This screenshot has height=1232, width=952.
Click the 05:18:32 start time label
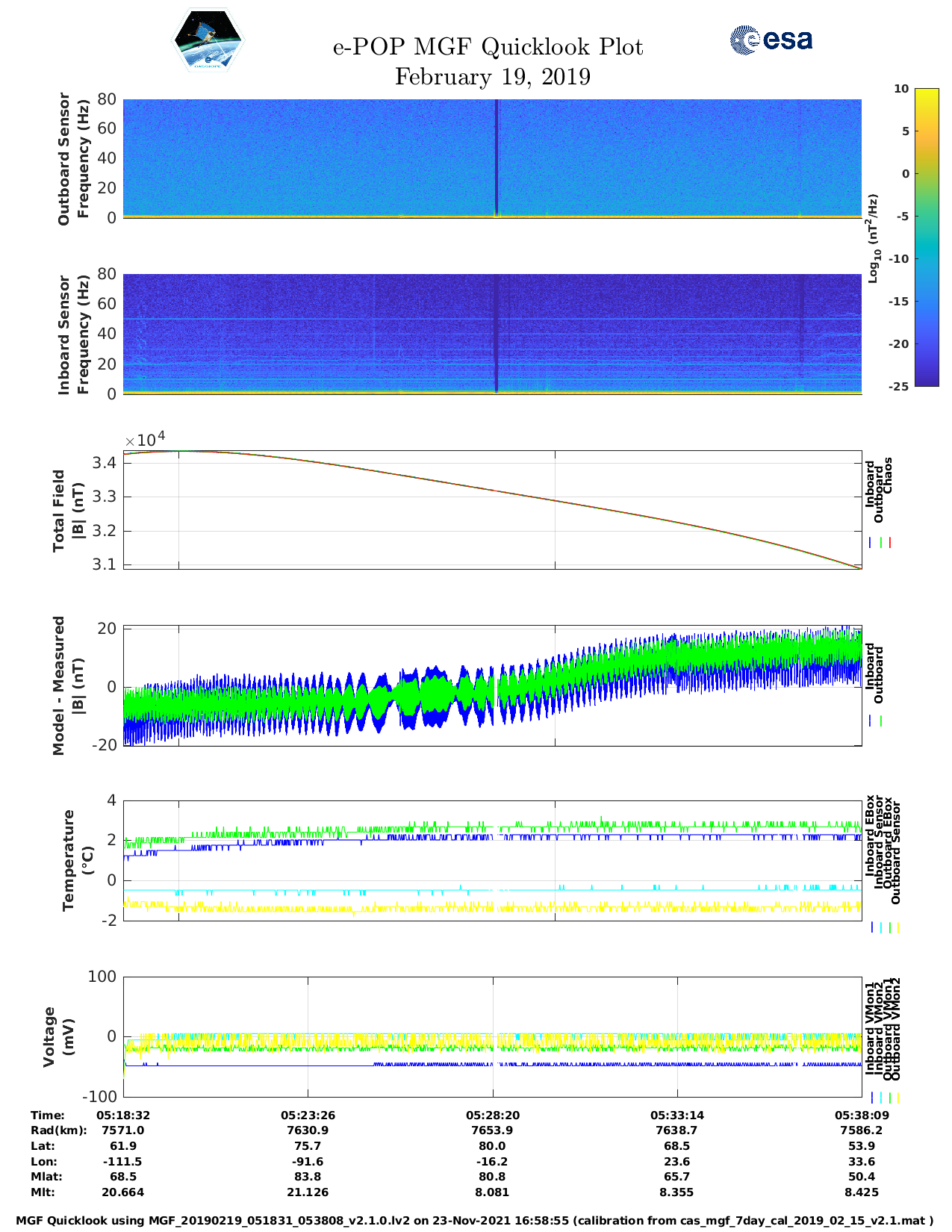click(123, 1115)
